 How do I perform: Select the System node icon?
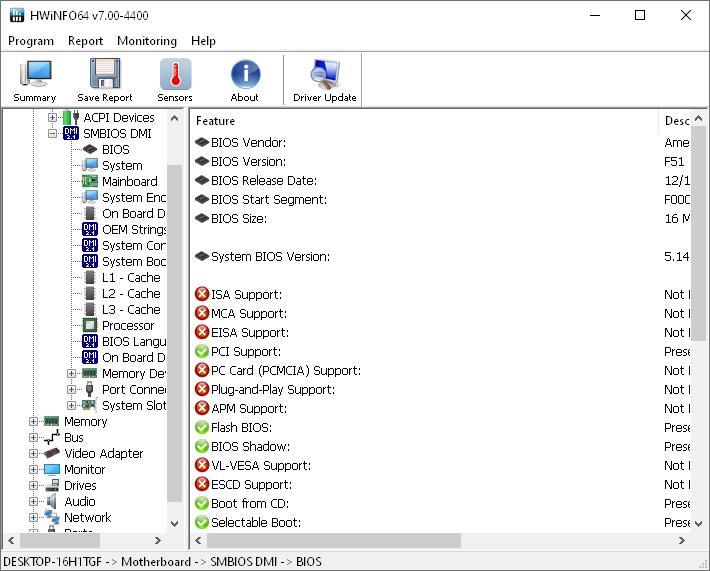coord(90,165)
